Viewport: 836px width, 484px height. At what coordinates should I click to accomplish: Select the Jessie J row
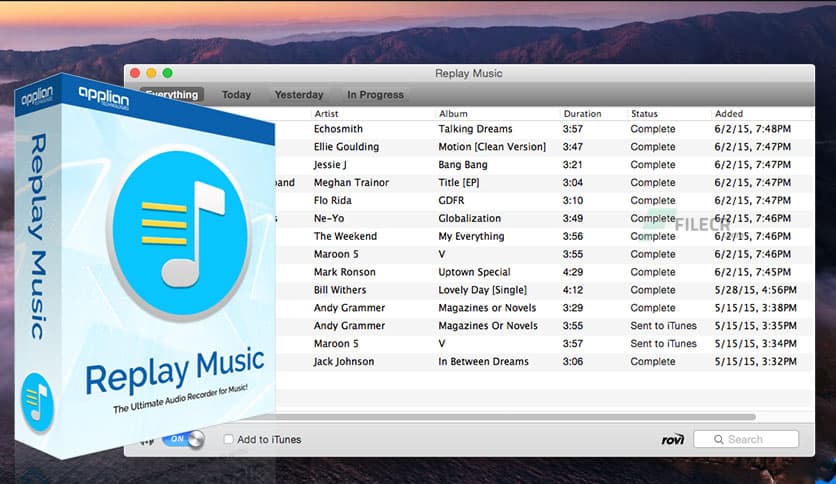click(544, 165)
